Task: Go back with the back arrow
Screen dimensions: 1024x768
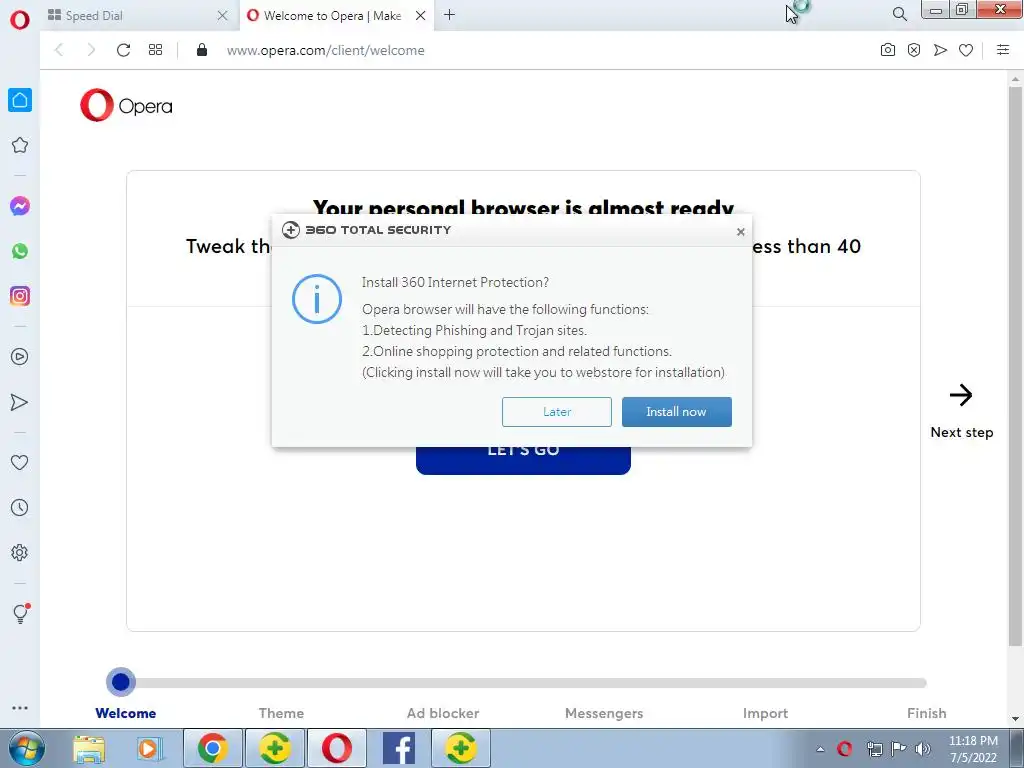Action: pos(59,50)
